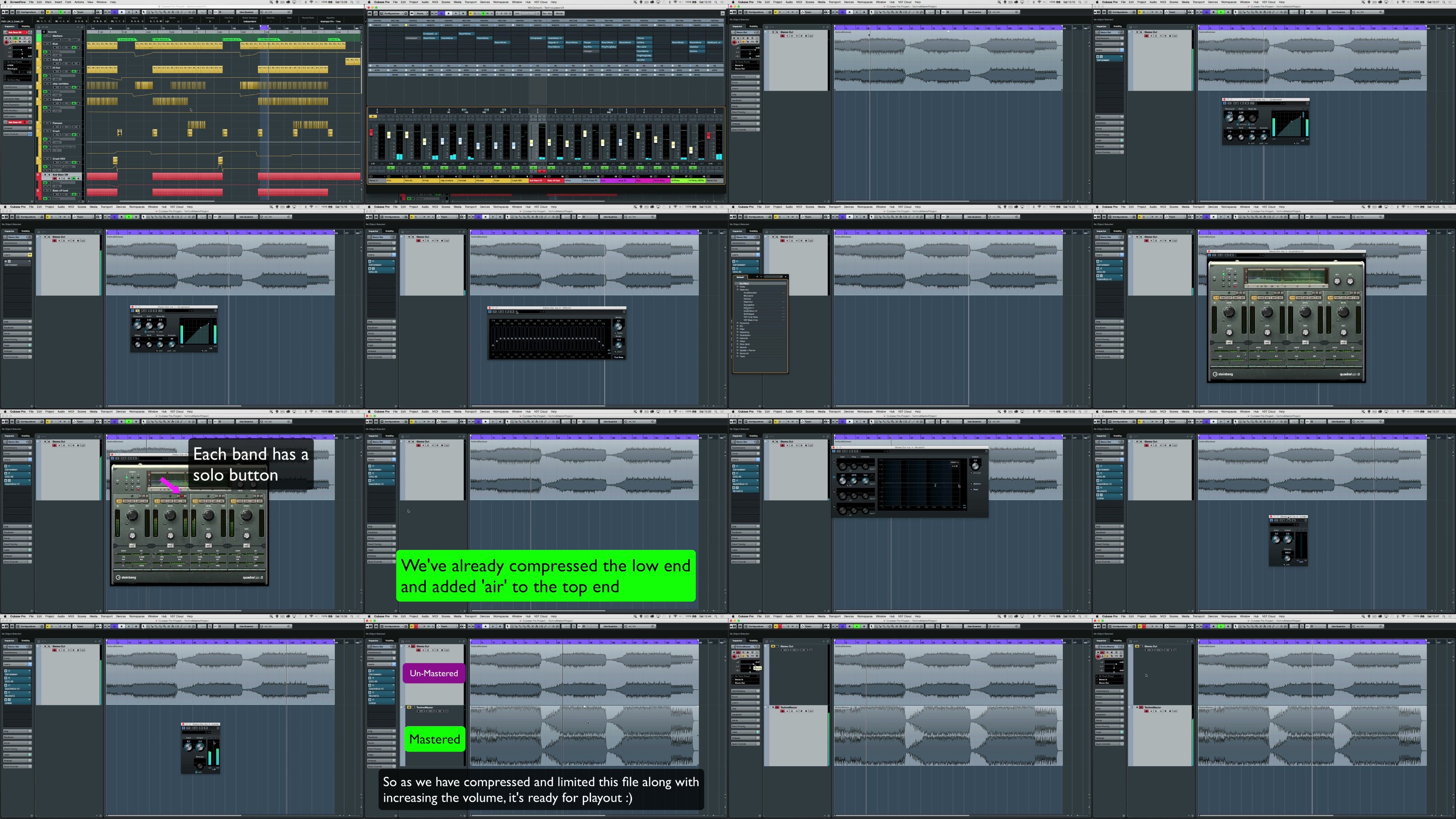
Task: Switch to Visibility tab in large Quadrafuzz frame
Action: tap(1117, 231)
